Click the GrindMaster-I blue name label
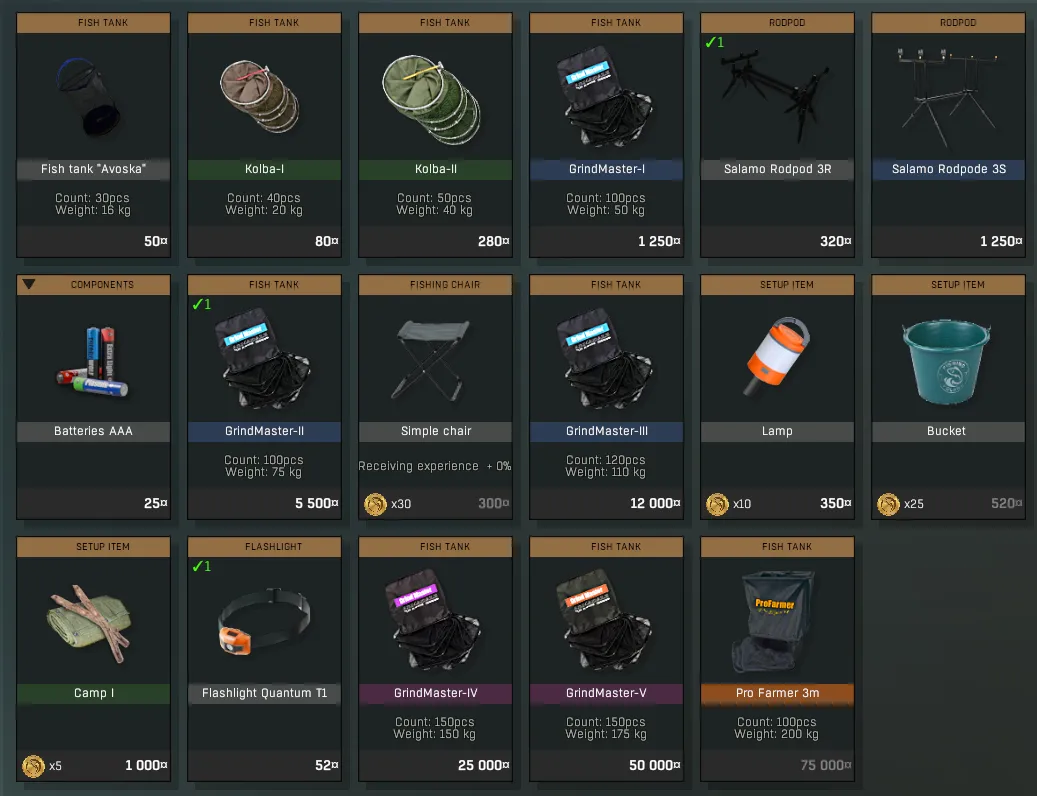Image resolution: width=1037 pixels, height=796 pixels. (x=606, y=169)
